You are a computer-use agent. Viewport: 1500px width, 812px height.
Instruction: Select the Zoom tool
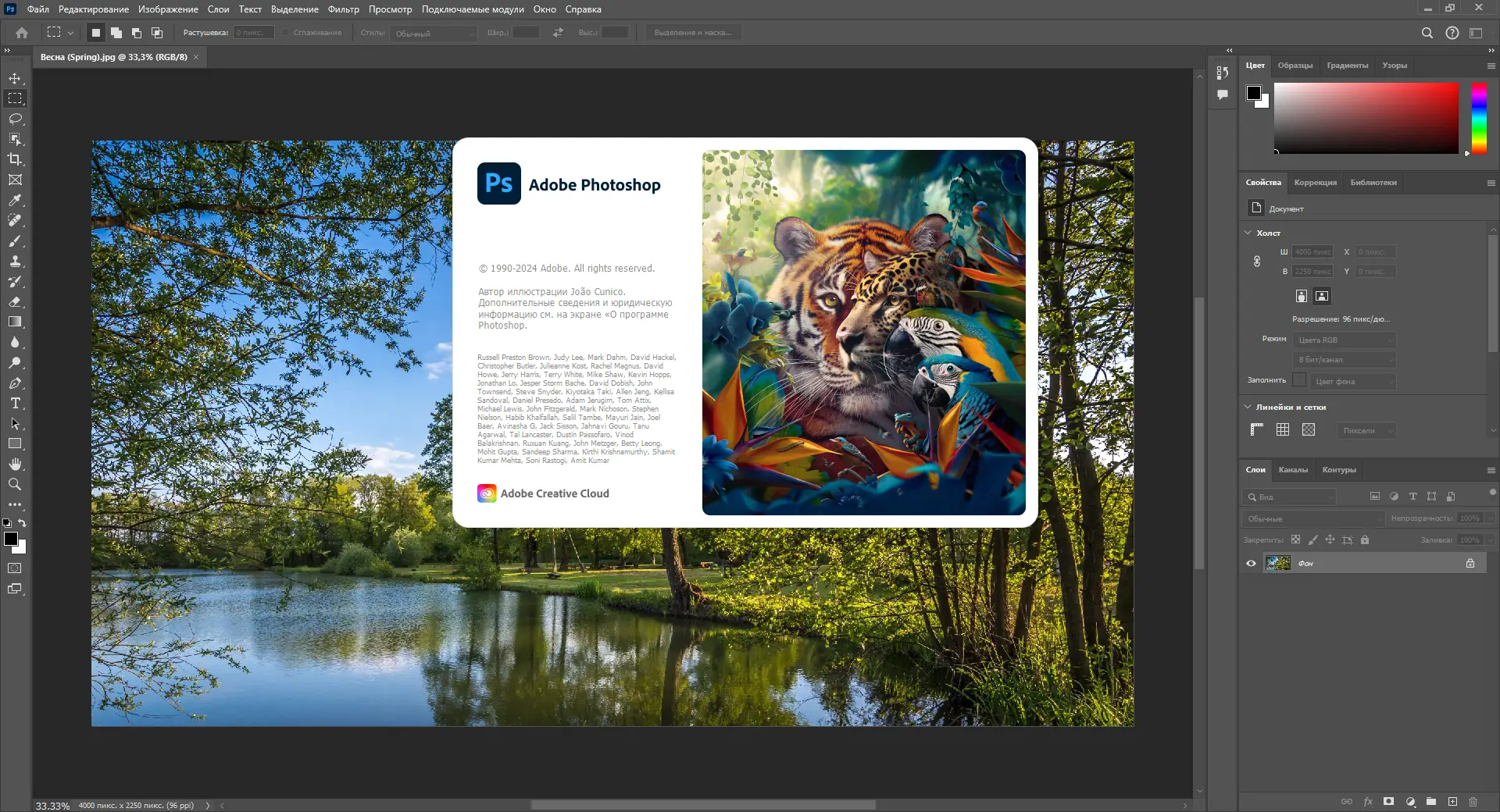(15, 484)
